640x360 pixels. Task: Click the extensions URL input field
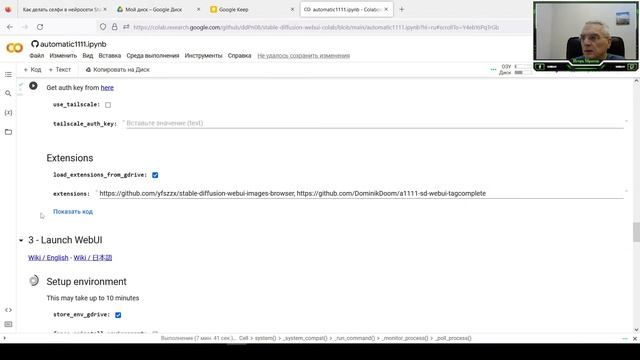(361, 193)
